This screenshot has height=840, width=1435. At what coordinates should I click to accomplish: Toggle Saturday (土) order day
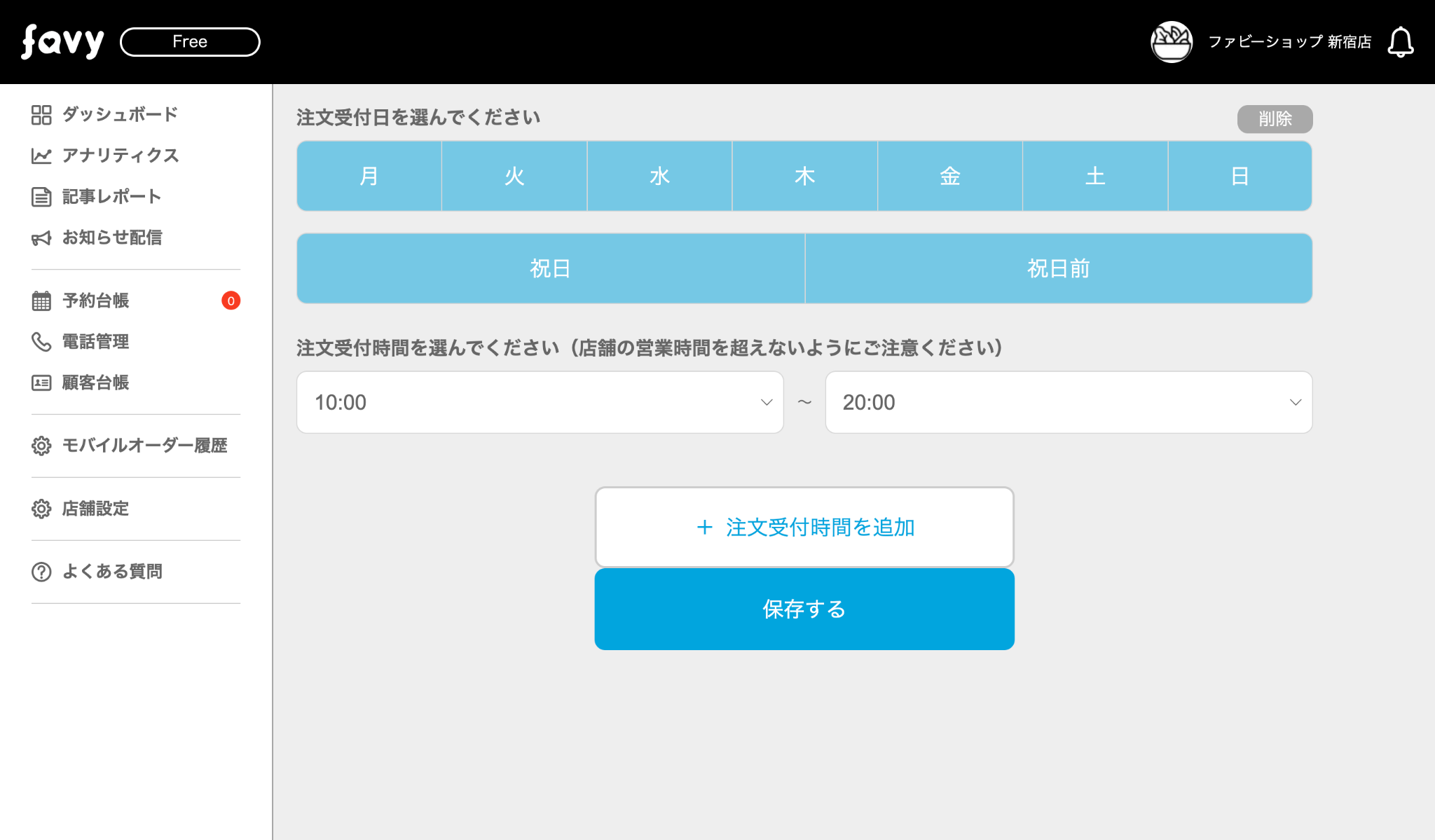pyautogui.click(x=1094, y=176)
